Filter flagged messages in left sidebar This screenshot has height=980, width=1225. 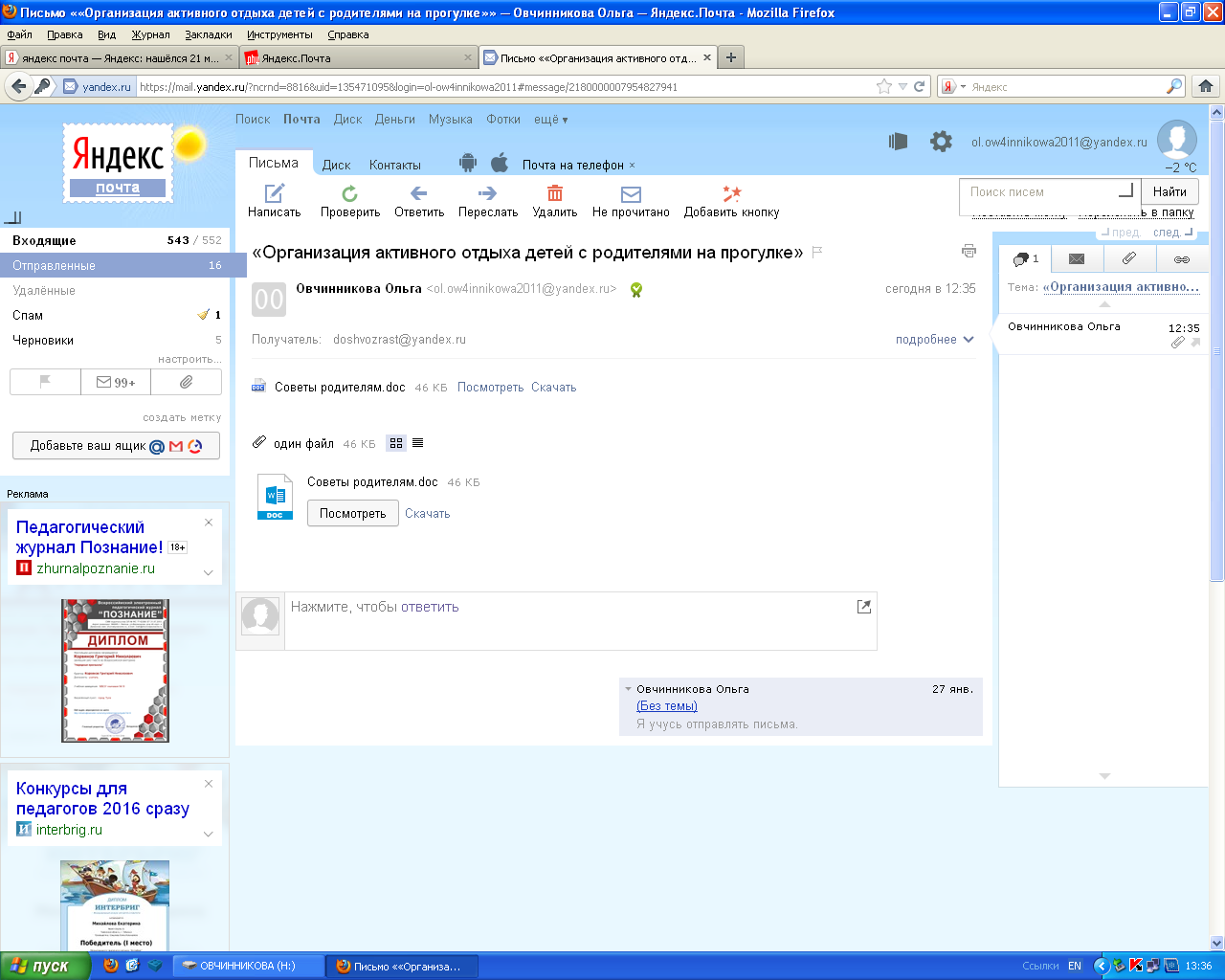point(45,382)
